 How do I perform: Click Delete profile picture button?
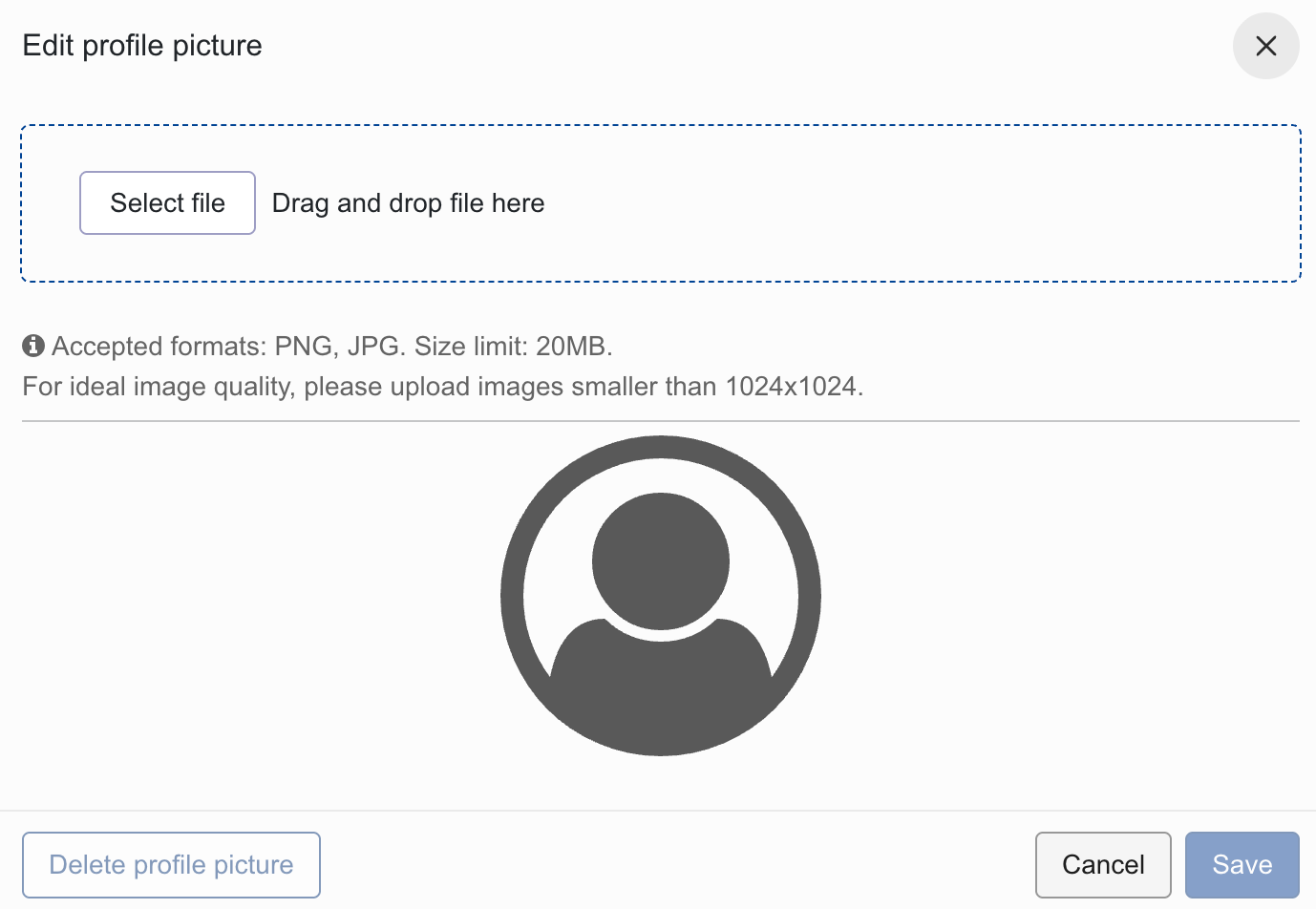click(x=171, y=865)
